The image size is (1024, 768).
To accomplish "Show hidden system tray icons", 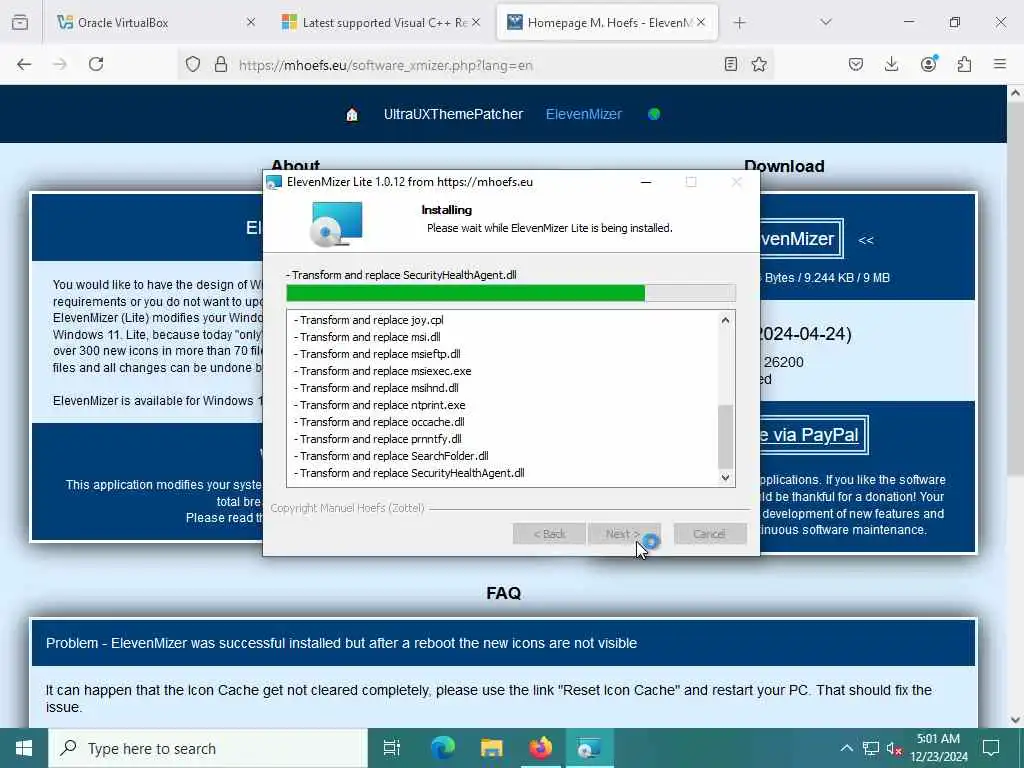I will [846, 748].
